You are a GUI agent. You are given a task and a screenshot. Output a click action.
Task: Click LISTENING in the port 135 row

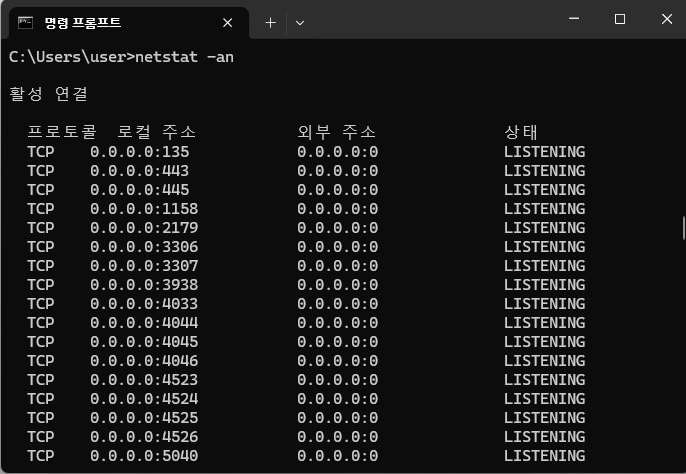544,152
